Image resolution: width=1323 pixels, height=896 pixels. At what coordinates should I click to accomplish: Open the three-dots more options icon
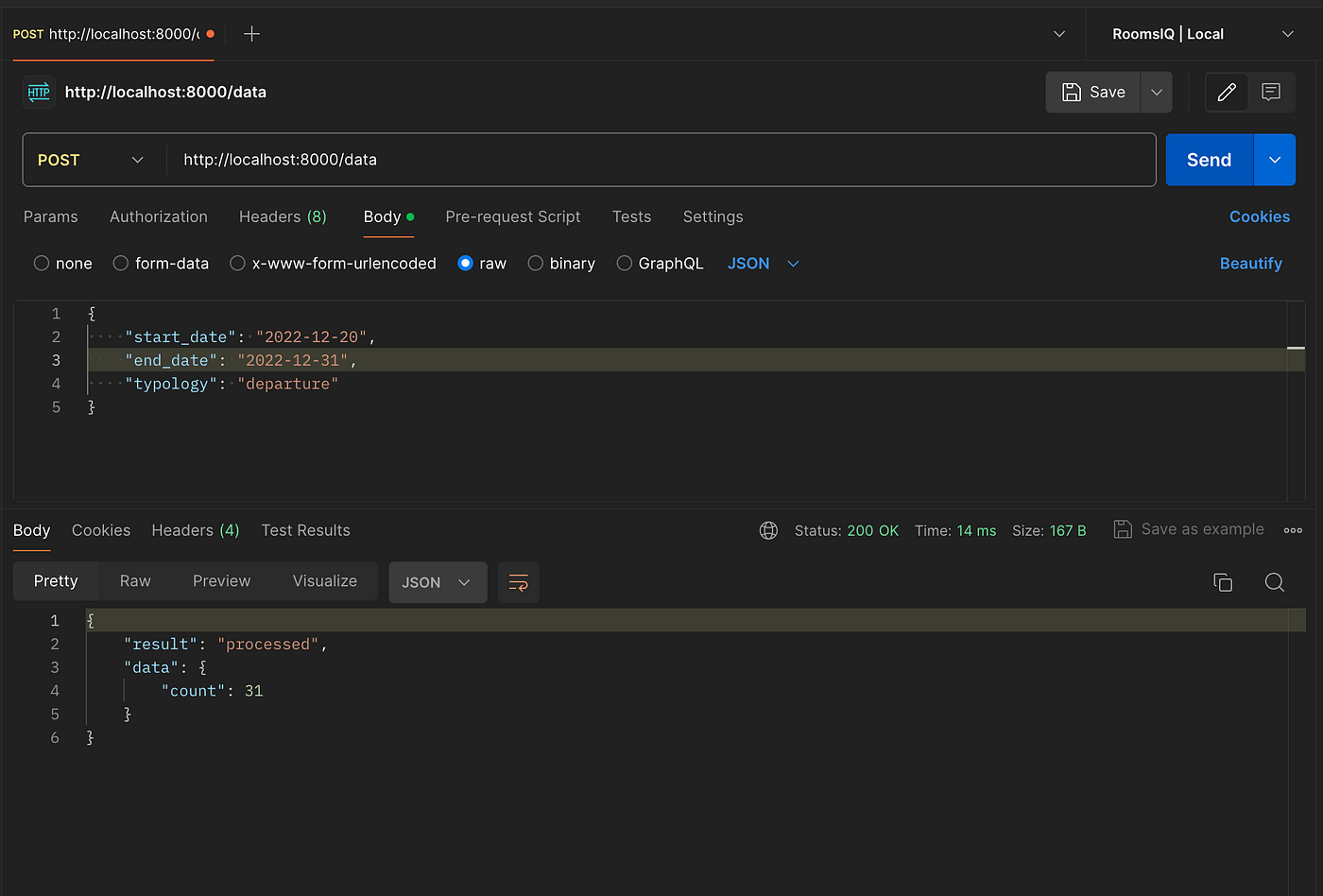[x=1293, y=530]
